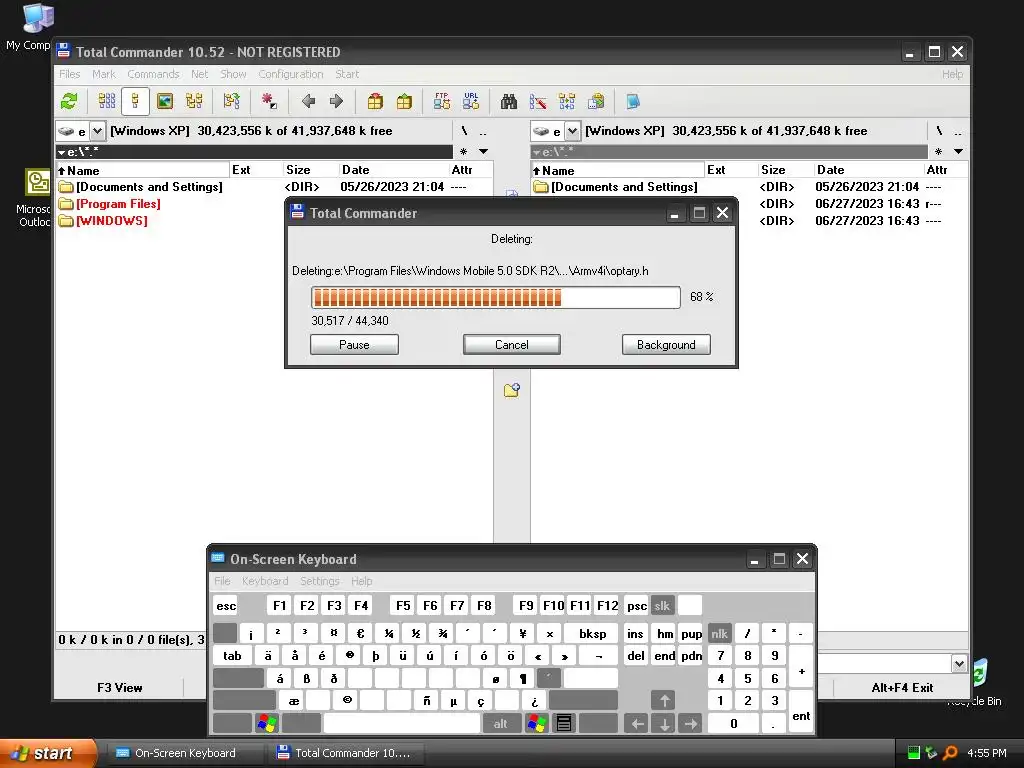Open the Synchronize directories icon
This screenshot has height=768, width=1024.
pyautogui.click(x=567, y=101)
